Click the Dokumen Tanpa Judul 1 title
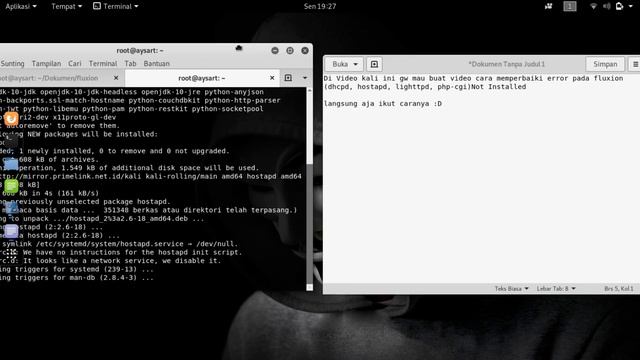The width and height of the screenshot is (640, 360). [x=506, y=64]
